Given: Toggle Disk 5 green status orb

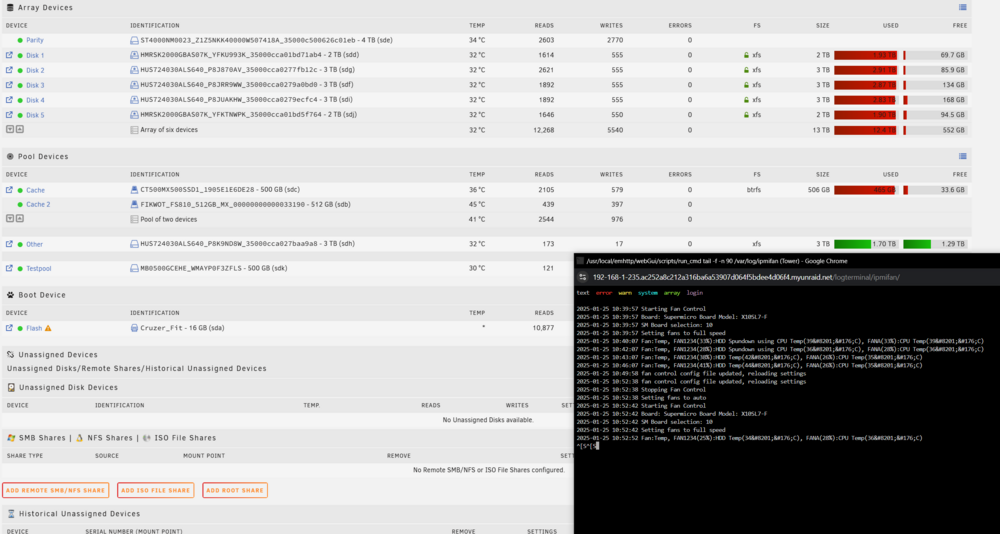Looking at the screenshot, I should (x=20, y=115).
